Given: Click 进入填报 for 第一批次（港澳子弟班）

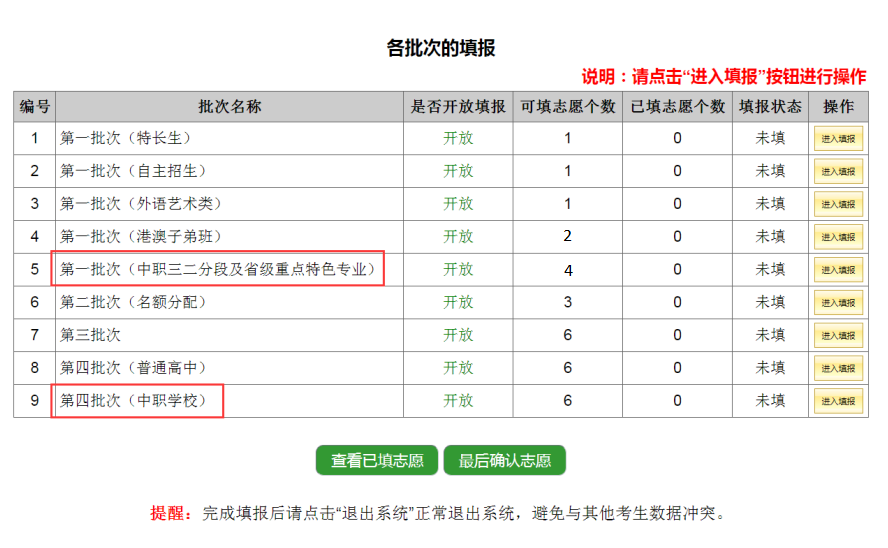Looking at the screenshot, I should [x=838, y=237].
